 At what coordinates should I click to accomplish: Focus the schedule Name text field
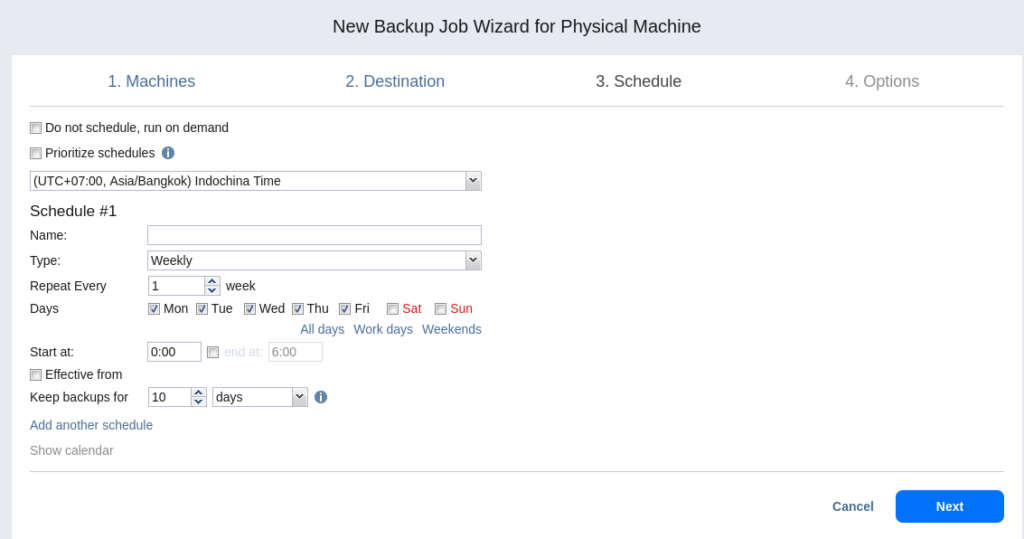tap(314, 235)
